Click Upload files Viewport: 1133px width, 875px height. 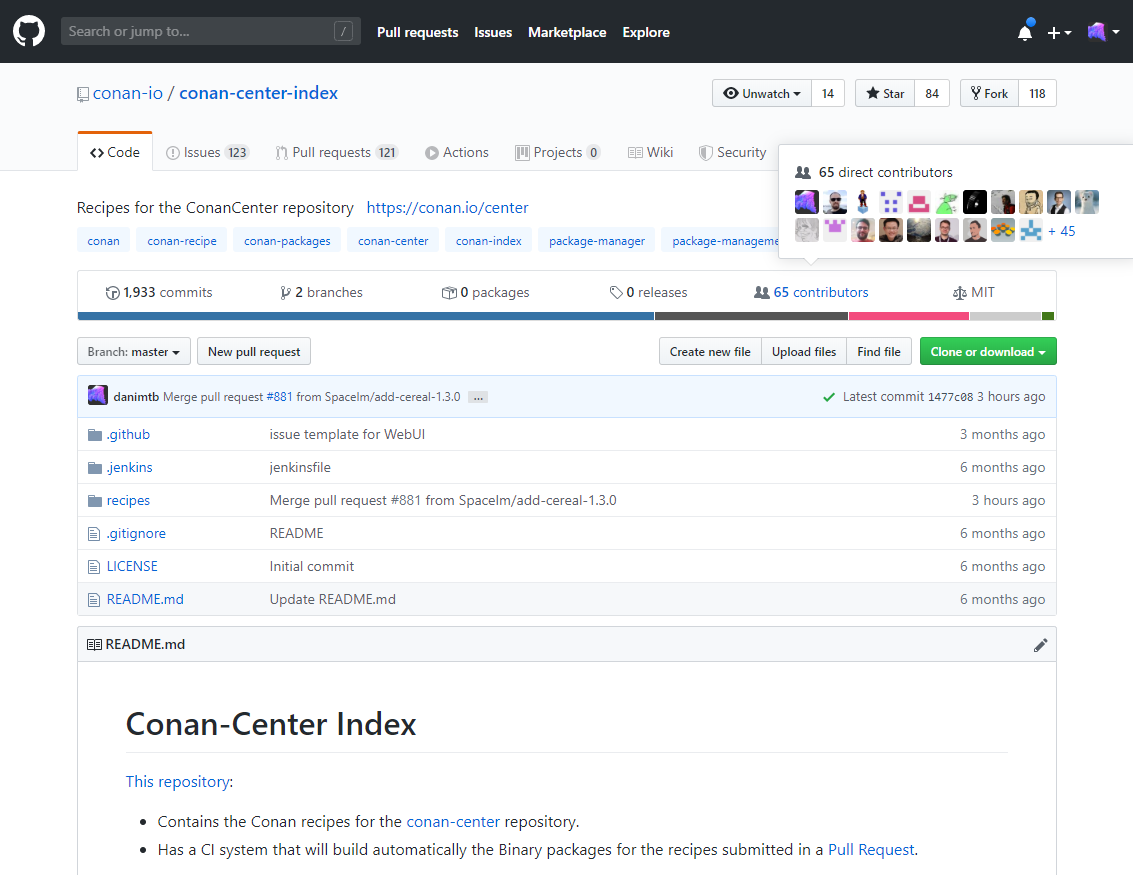click(804, 352)
